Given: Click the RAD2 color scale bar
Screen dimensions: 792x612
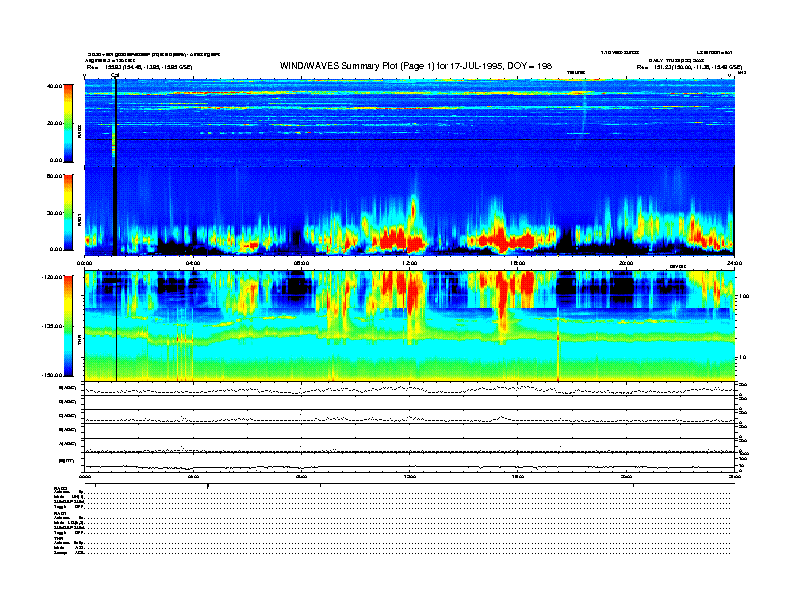Looking at the screenshot, I should (x=68, y=123).
